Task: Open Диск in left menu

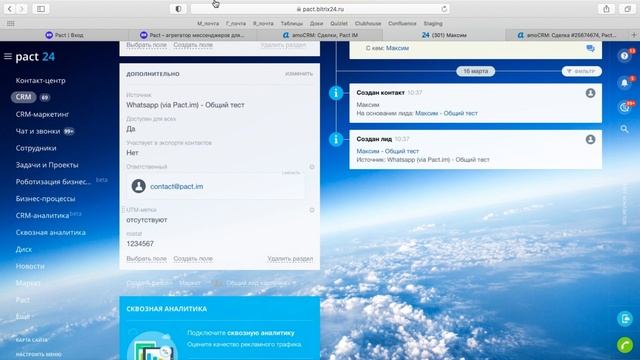Action: [24, 249]
